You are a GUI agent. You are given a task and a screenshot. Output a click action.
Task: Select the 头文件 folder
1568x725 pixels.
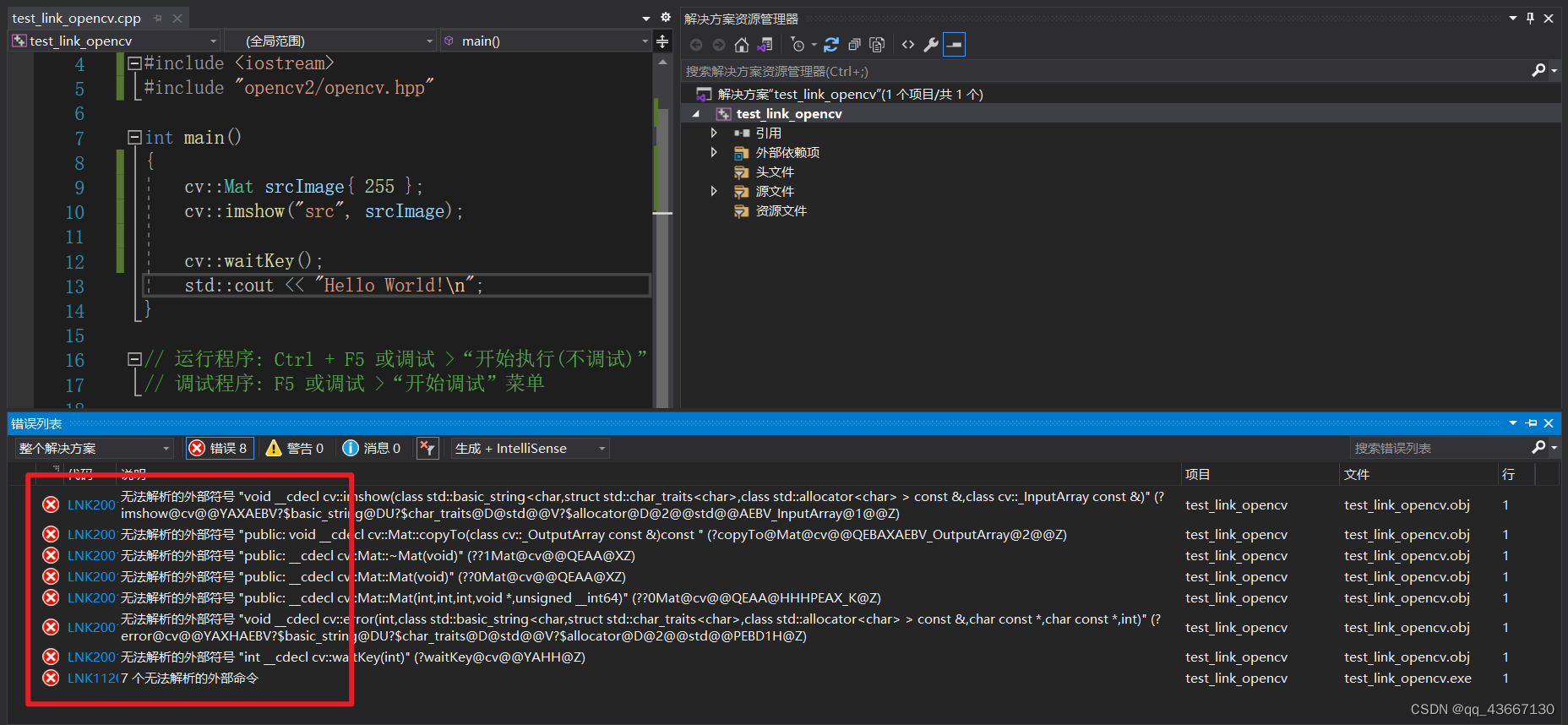tap(774, 172)
